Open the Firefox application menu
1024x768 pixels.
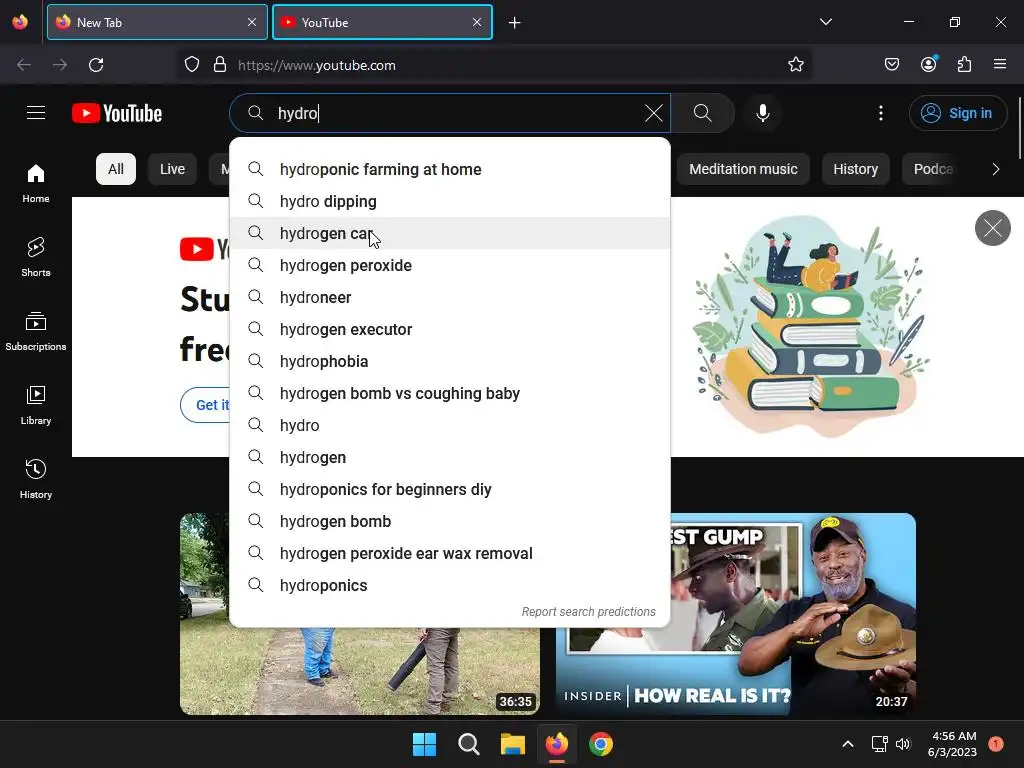pos(1000,64)
